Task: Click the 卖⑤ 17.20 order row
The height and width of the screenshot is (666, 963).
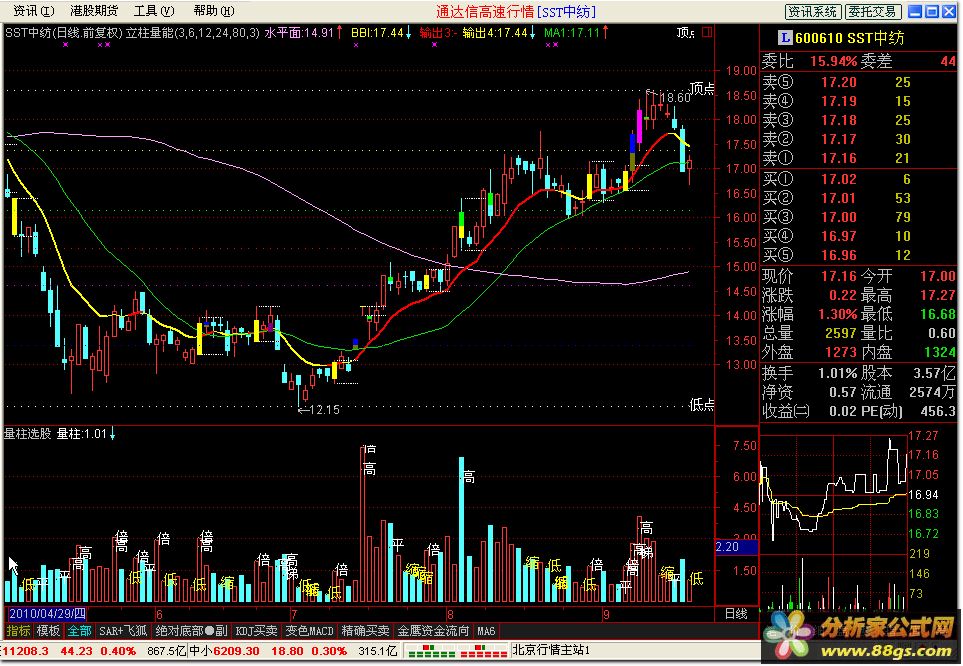Action: point(858,82)
